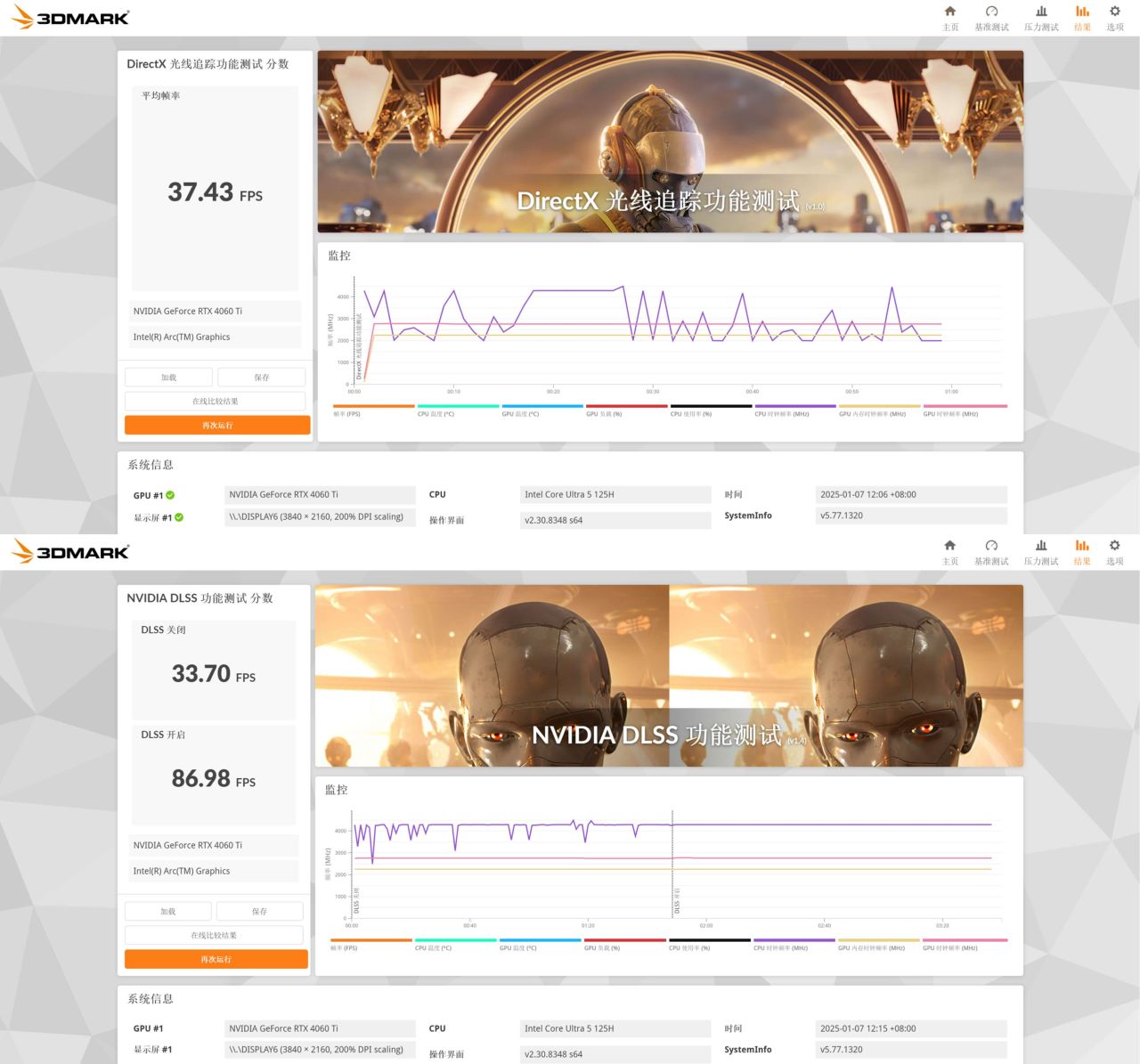Select blue GPU 温度 swatch in DLSS chart

point(541,940)
